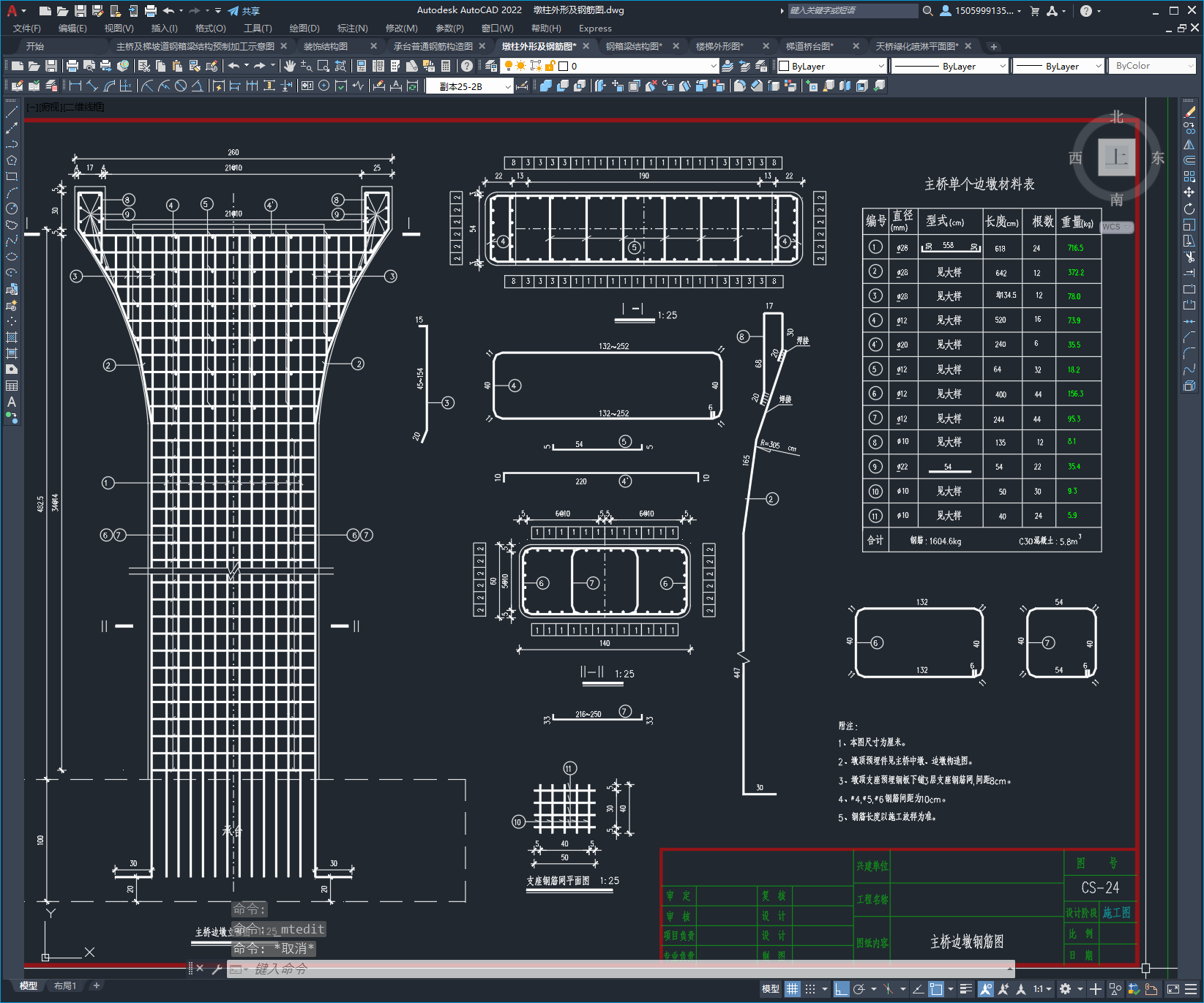1204x1003 pixels.
Task: Open the 文件(F) menu
Action: (27, 28)
